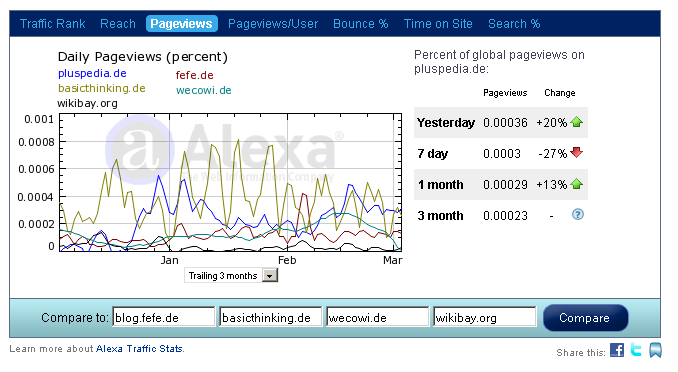Image resolution: width=678 pixels, height=372 pixels.
Task: Select the Search % tab
Action: point(514,24)
